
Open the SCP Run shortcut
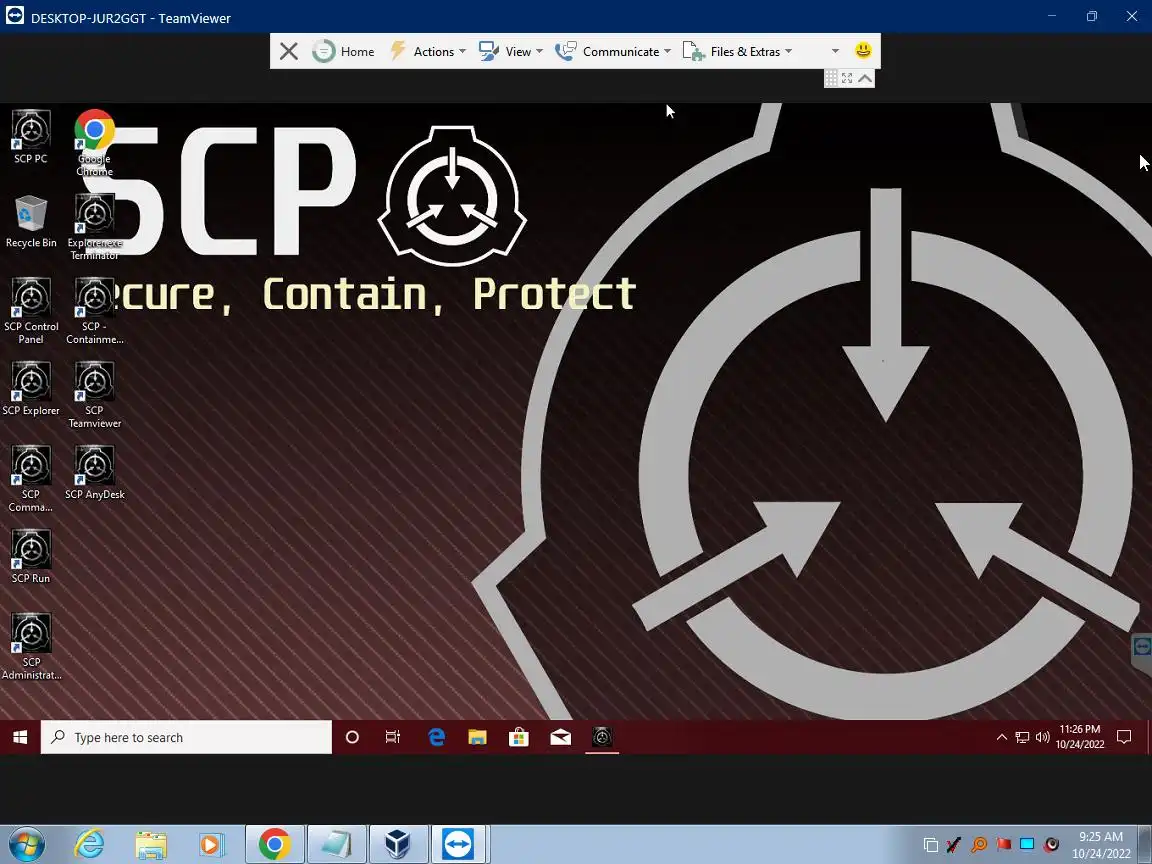[31, 556]
